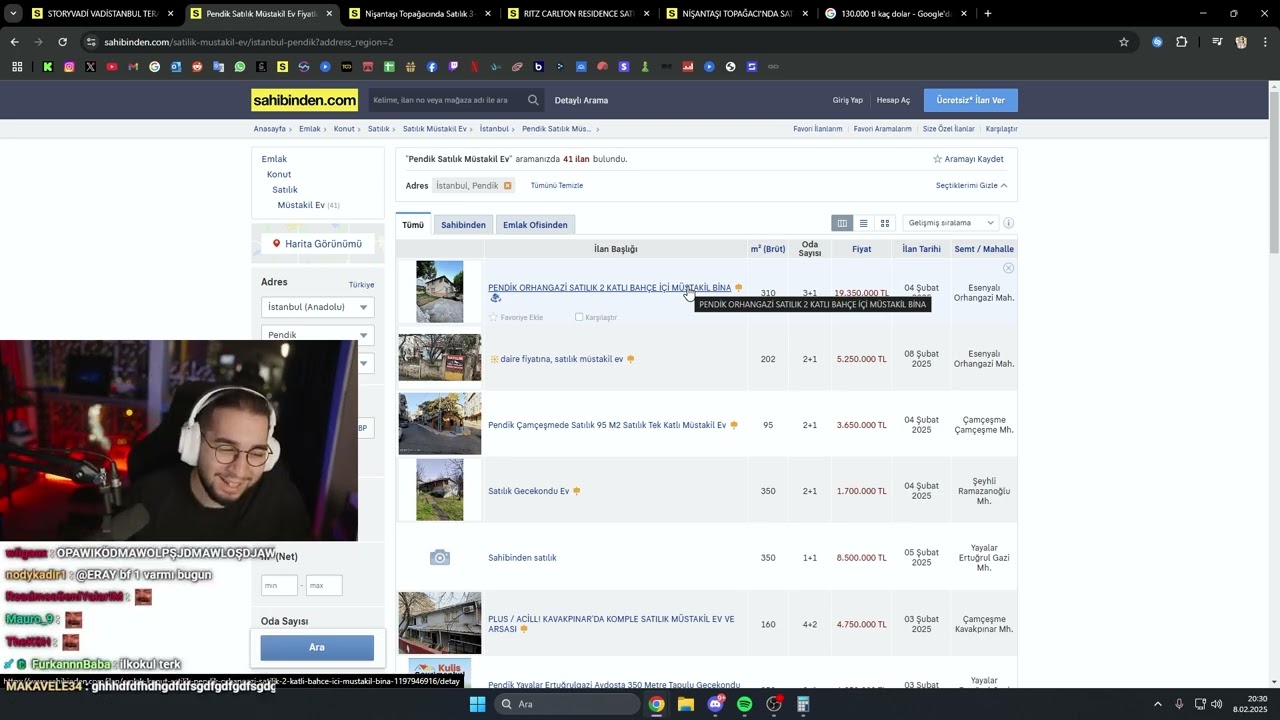Bookmark this page with the star icon

[1124, 42]
